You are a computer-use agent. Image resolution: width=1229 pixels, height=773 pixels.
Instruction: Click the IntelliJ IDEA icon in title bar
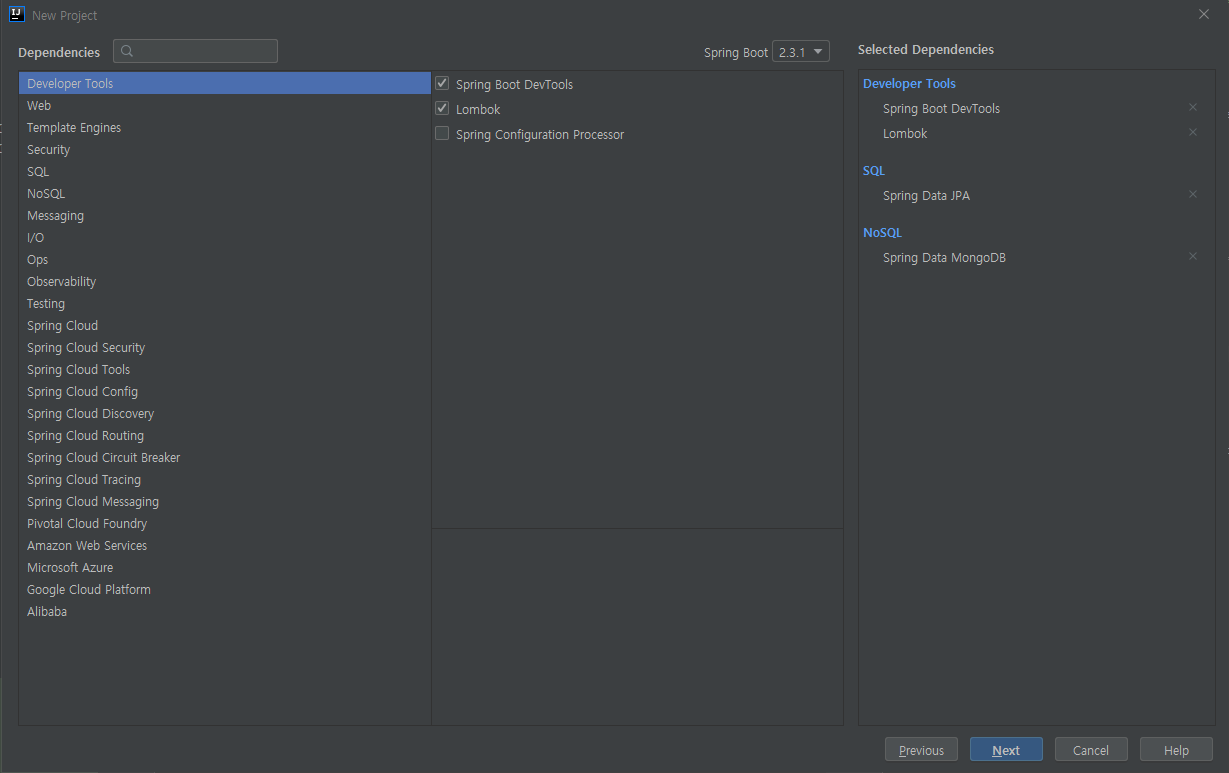click(16, 14)
